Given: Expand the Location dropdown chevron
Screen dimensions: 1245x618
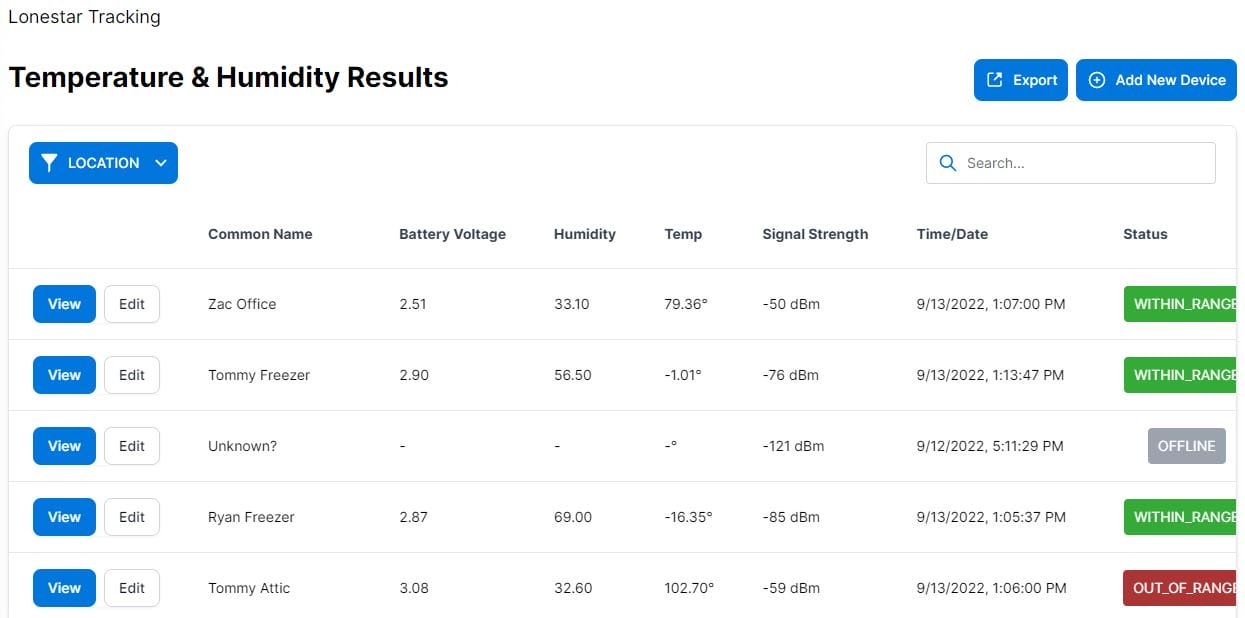Looking at the screenshot, I should click(160, 163).
